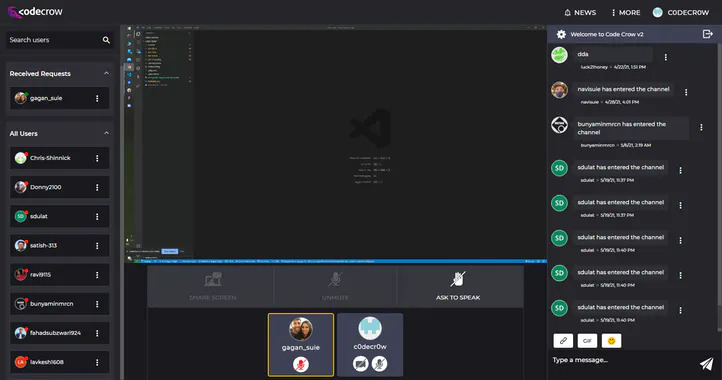The image size is (722, 380).
Task: Open options menu for Donny2100
Action: point(97,187)
